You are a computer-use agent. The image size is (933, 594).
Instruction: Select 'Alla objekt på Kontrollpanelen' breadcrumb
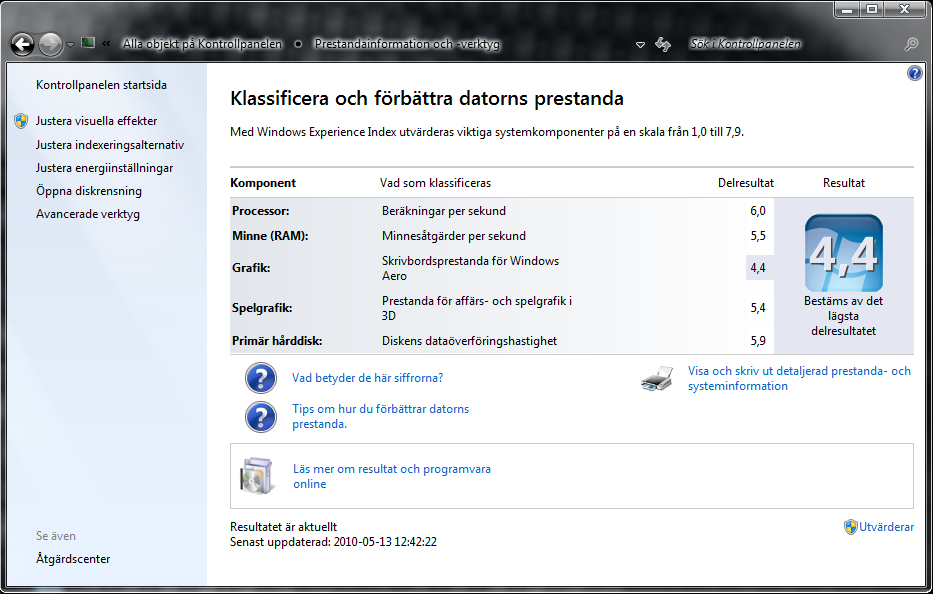tap(202, 44)
